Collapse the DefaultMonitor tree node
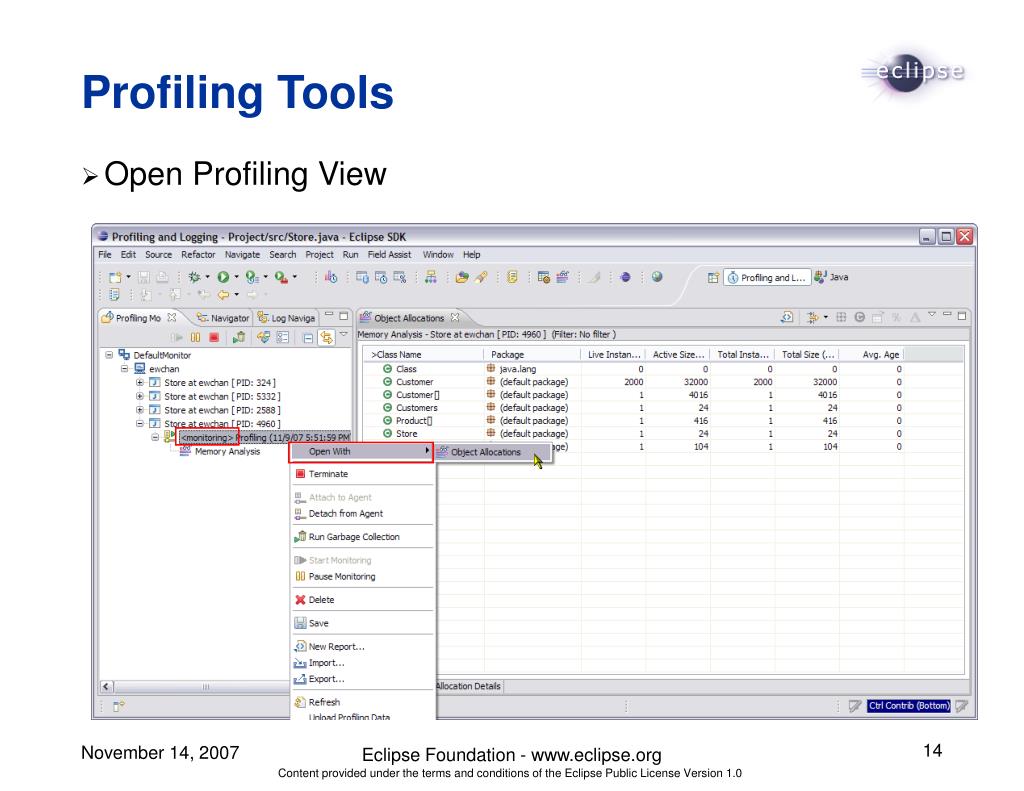 (109, 355)
